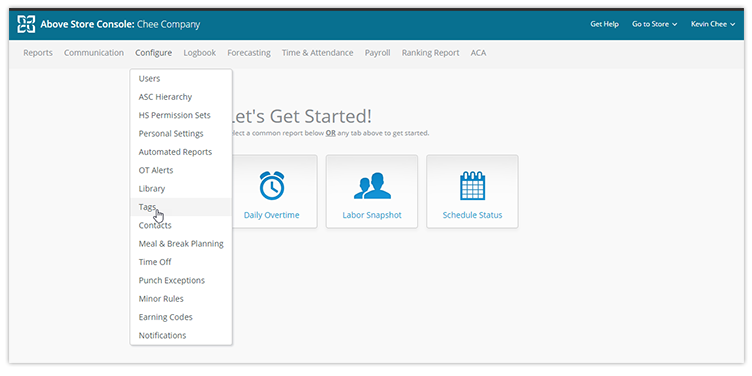The width and height of the screenshot is (752, 376).
Task: Open the Reports tab
Action: tap(38, 53)
